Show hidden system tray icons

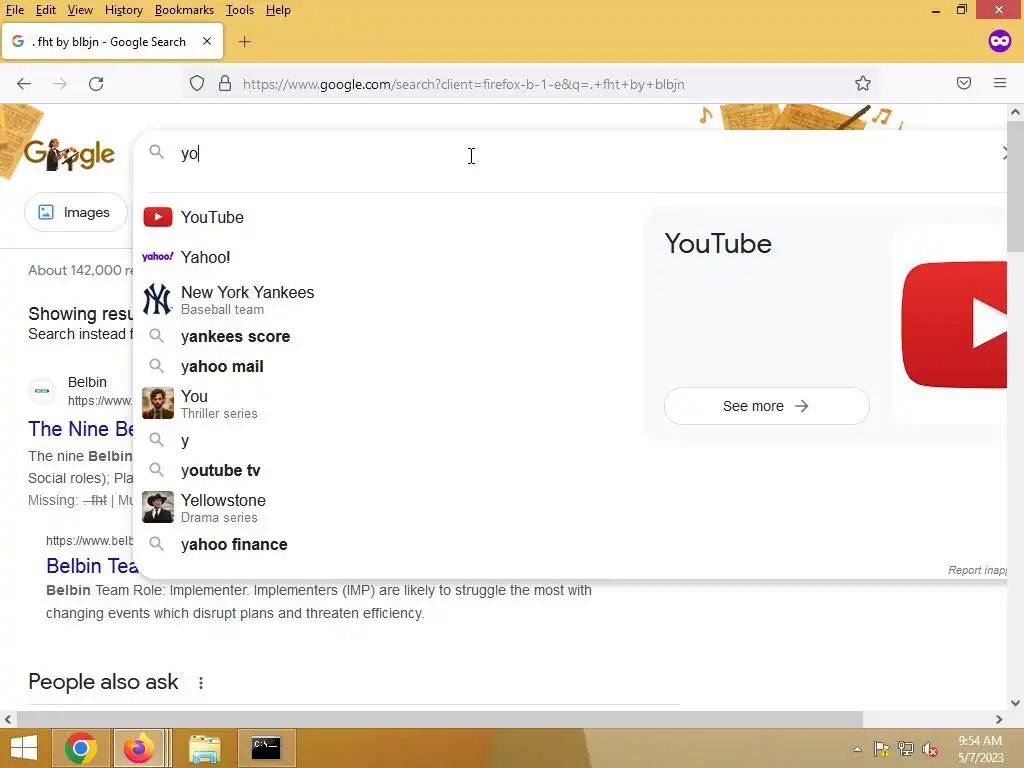pos(857,749)
